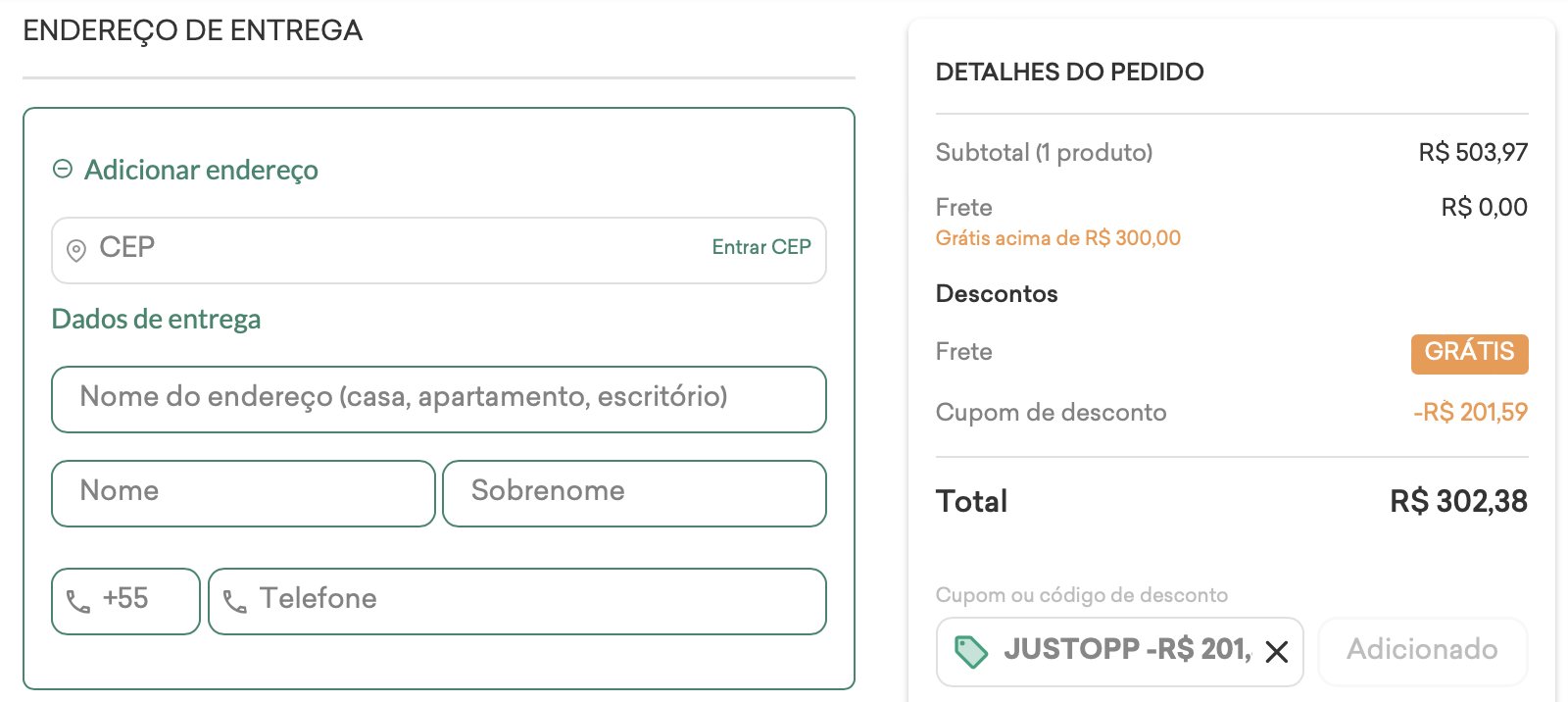The image size is (1568, 702).
Task: Click the Nome do endereço field
Action: click(439, 399)
